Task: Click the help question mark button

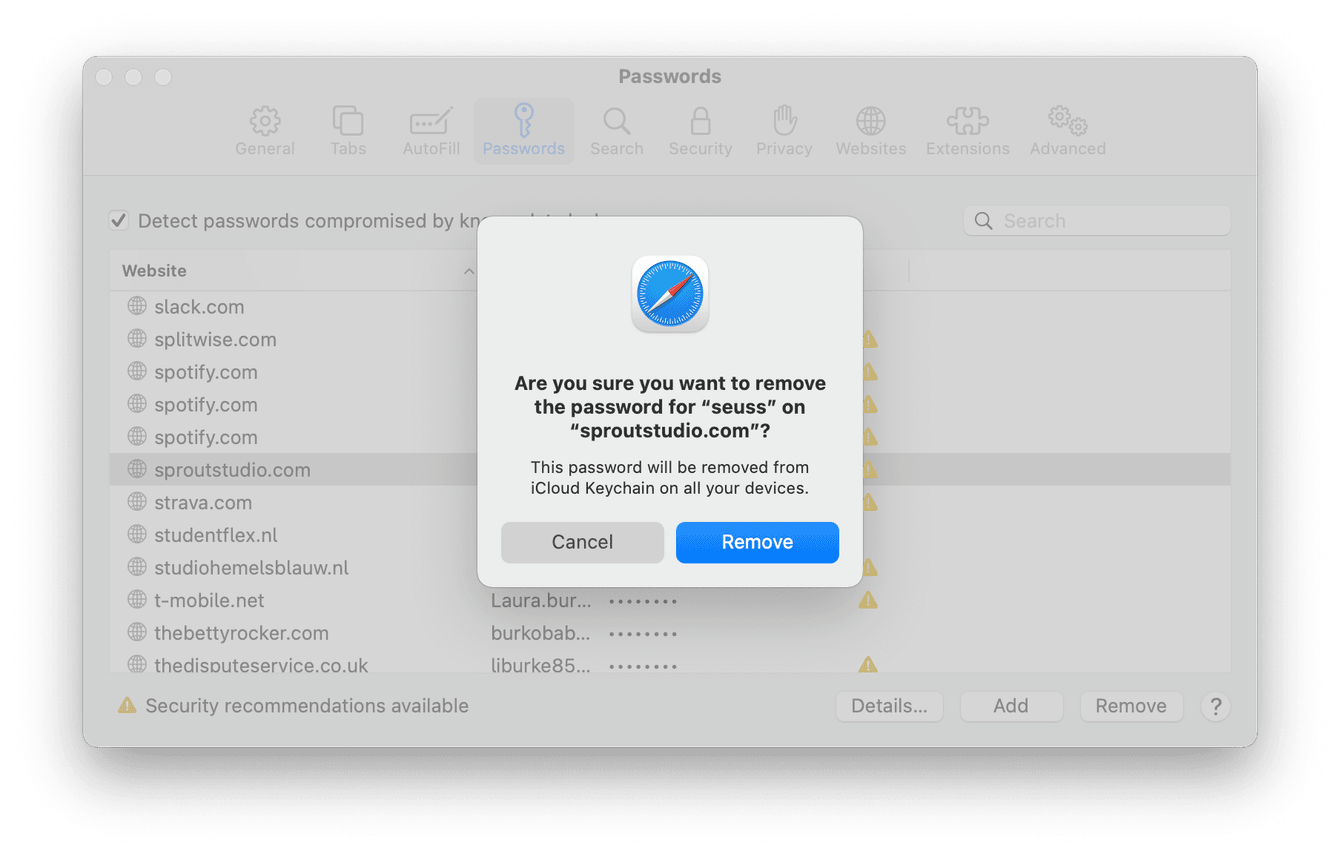Action: point(1215,706)
